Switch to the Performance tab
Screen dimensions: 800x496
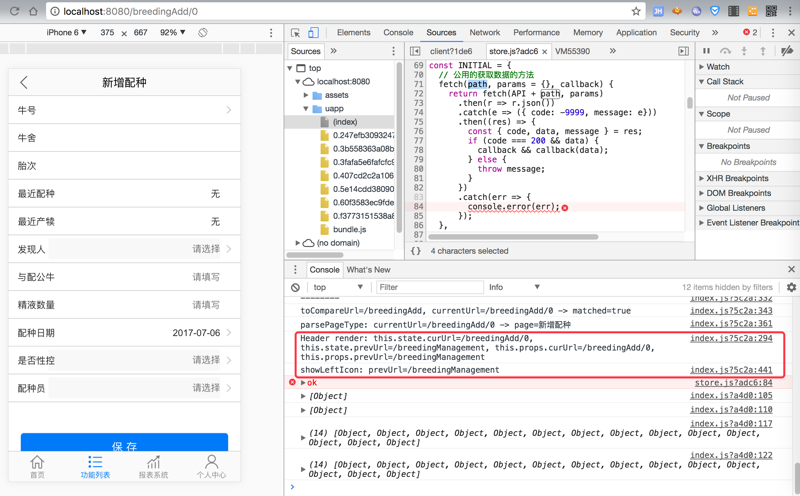pos(536,33)
